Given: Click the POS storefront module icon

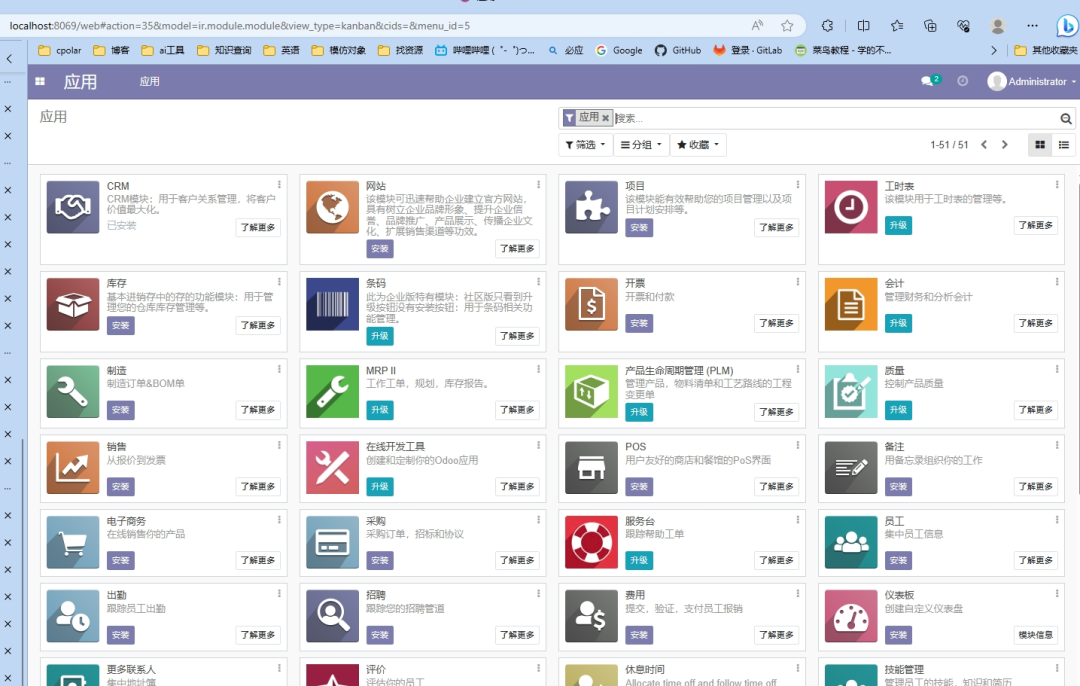Looking at the screenshot, I should [591, 467].
